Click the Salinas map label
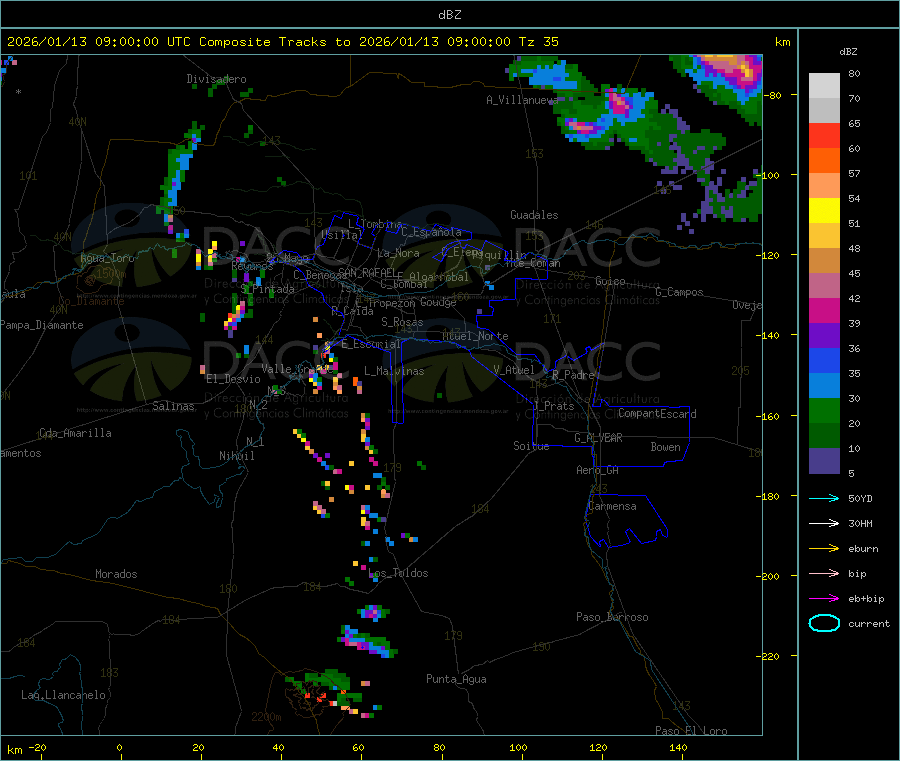This screenshot has height=761, width=900. click(x=173, y=406)
